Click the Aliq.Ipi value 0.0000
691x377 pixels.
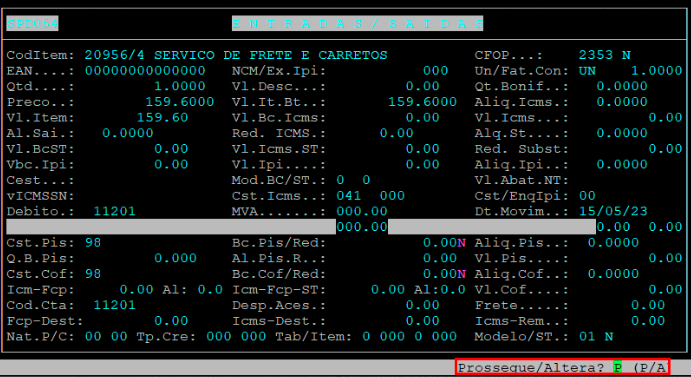[x=622, y=164]
